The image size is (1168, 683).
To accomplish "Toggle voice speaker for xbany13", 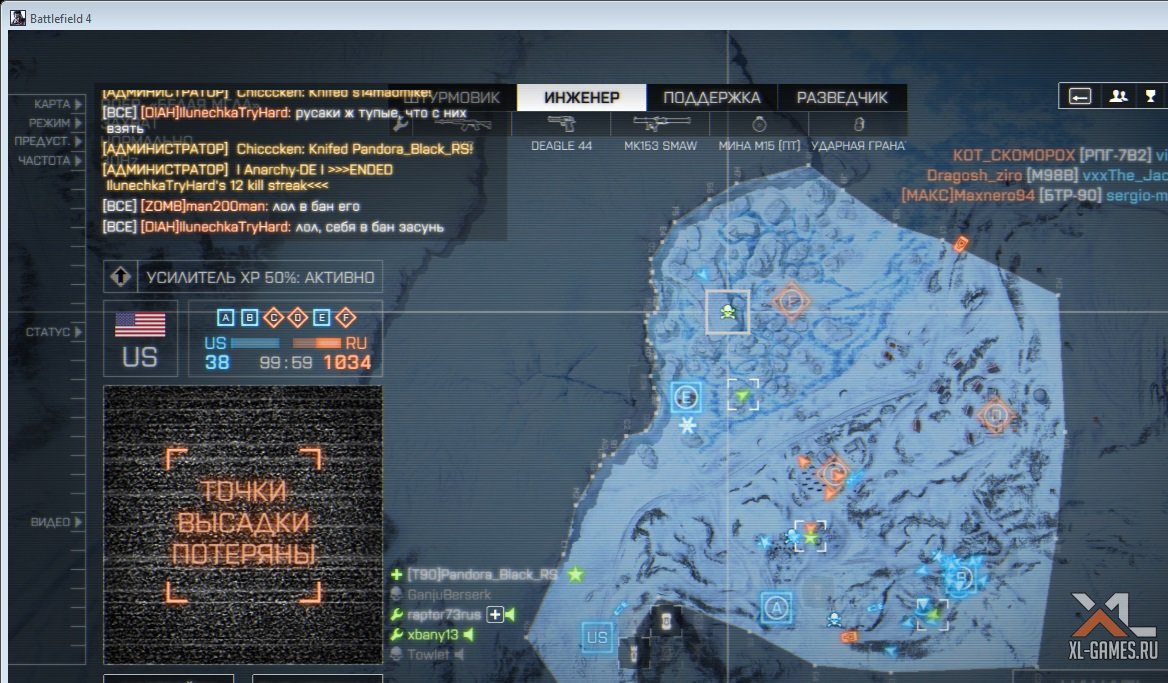I will [x=468, y=635].
